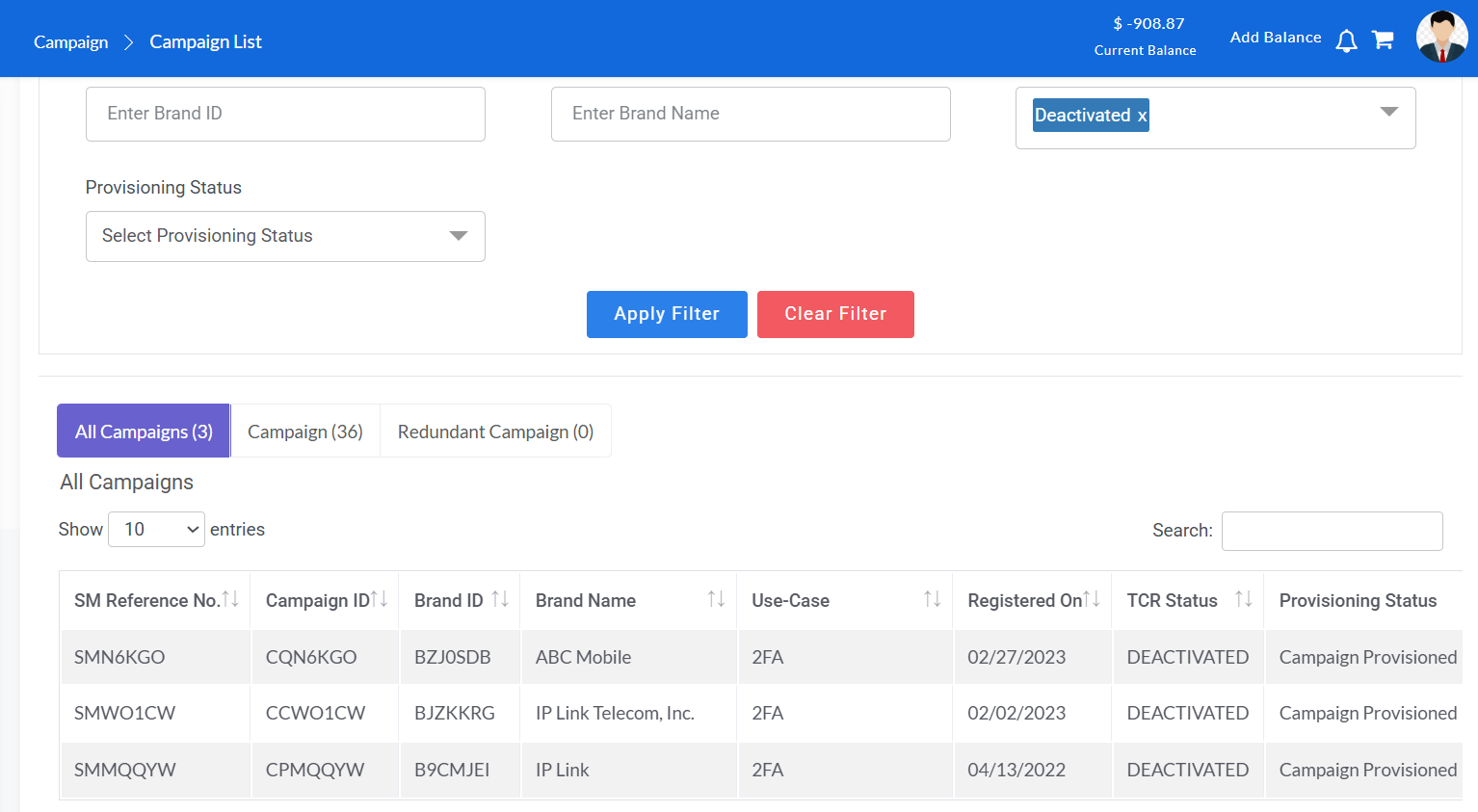Remove the Deactivated filter tag
This screenshot has height=812, width=1478.
[1142, 116]
